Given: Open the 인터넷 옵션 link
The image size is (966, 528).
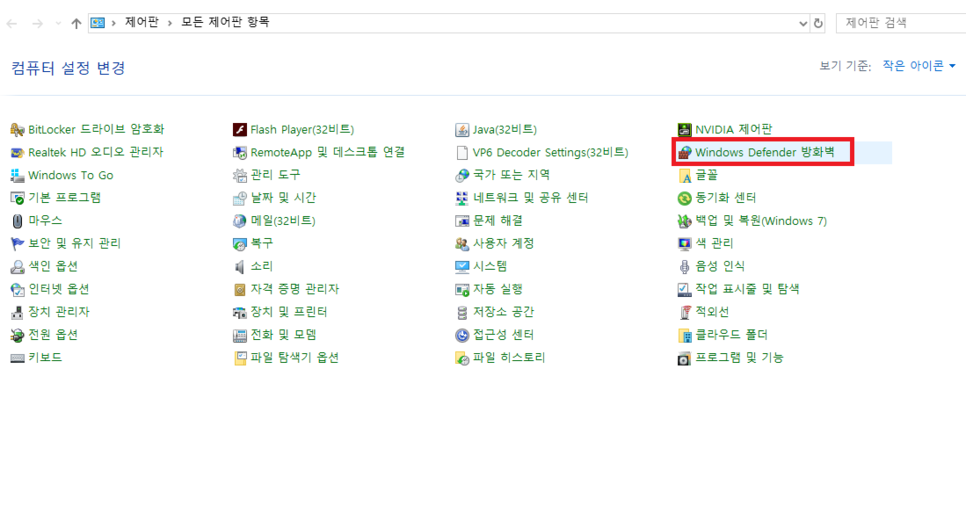Looking at the screenshot, I should point(59,289).
